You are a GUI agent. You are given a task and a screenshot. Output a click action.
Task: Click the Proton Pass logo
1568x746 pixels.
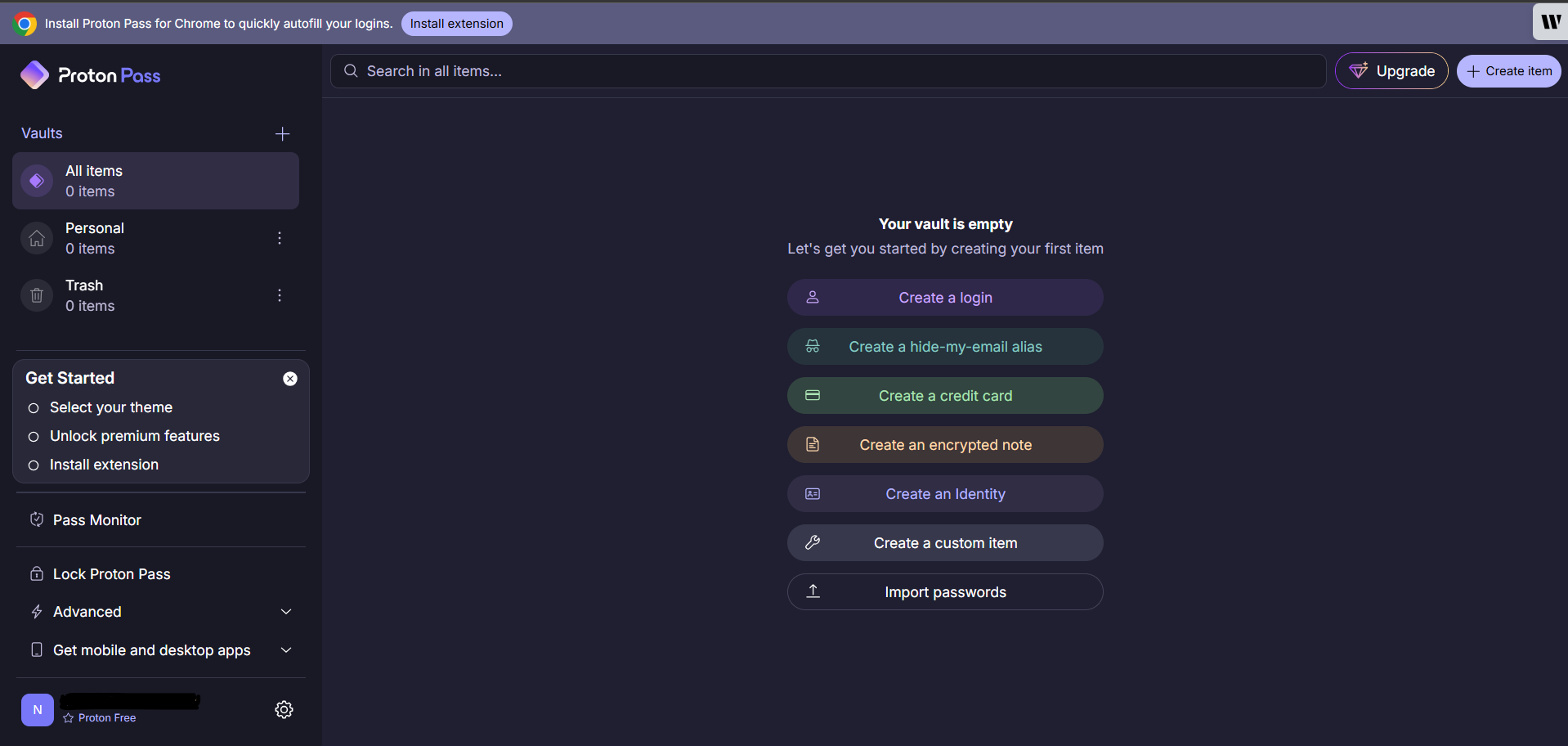point(91,75)
